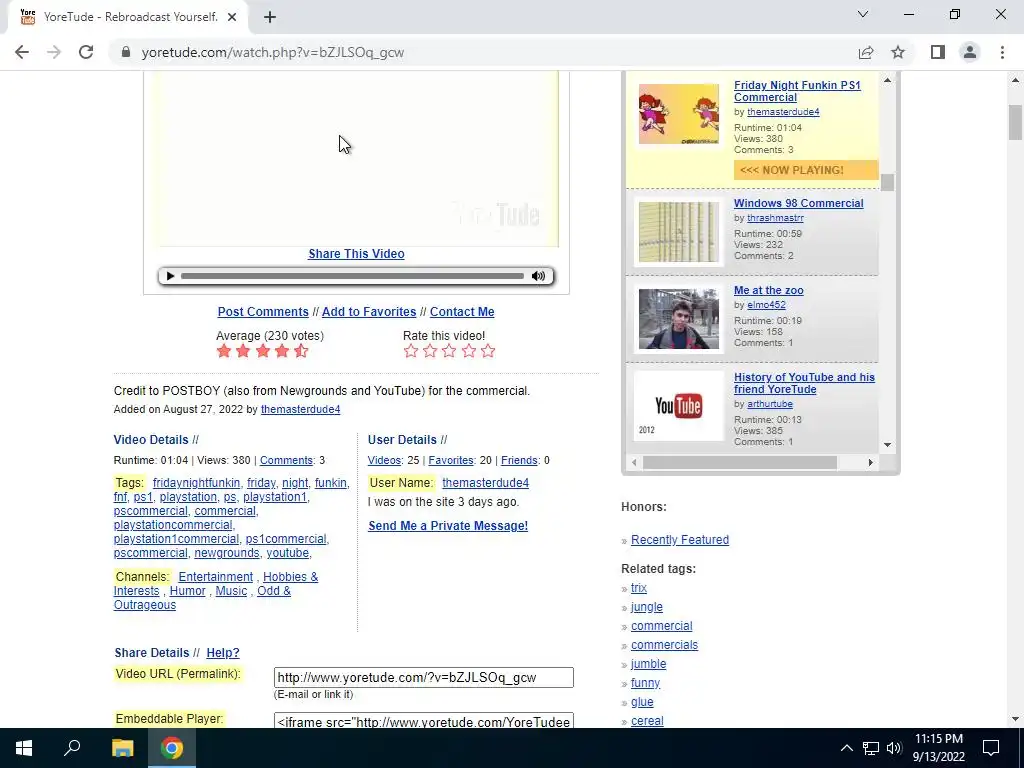Image resolution: width=1024 pixels, height=768 pixels.
Task: Open the Entertainment channel
Action: click(216, 577)
